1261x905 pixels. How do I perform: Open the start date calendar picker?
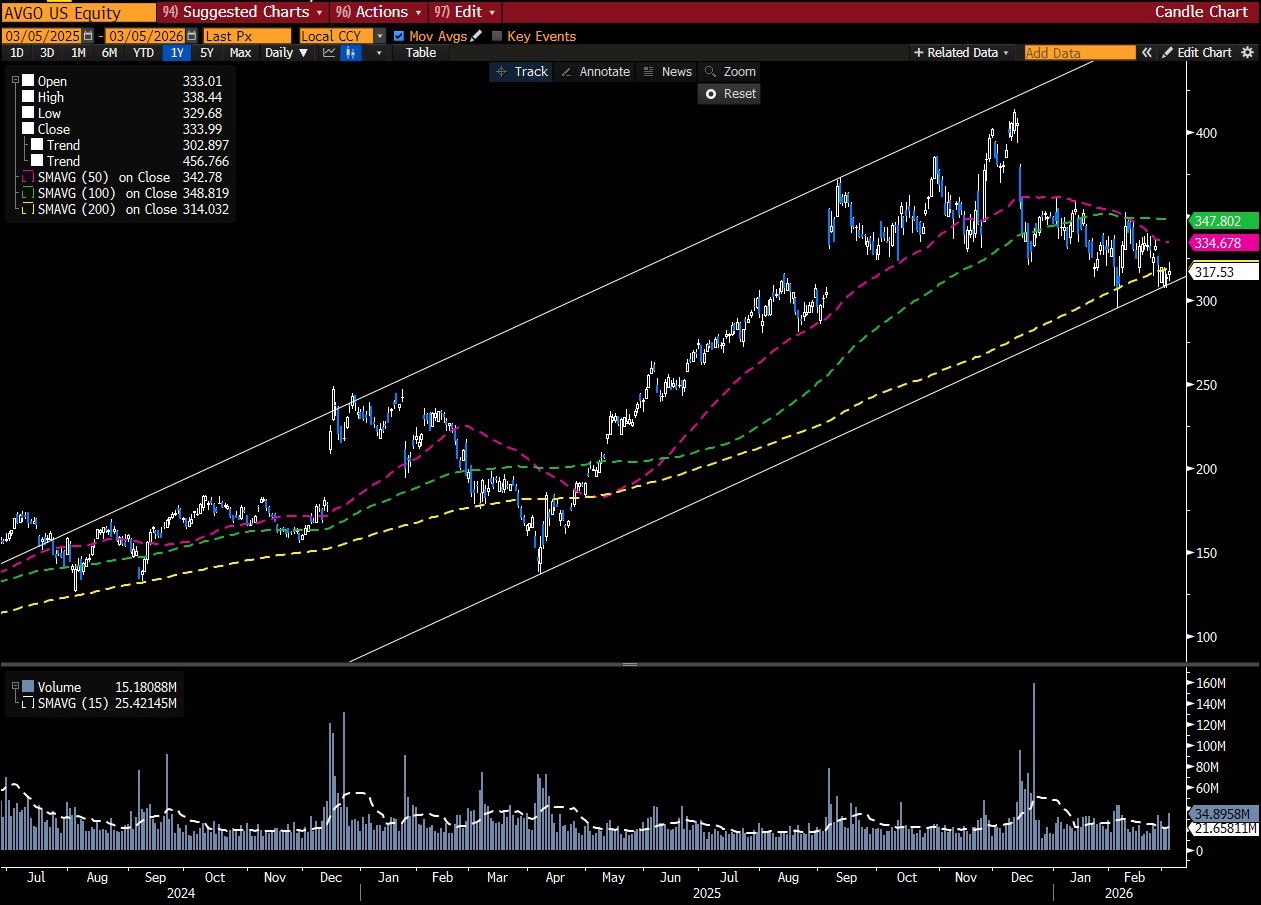(88, 36)
